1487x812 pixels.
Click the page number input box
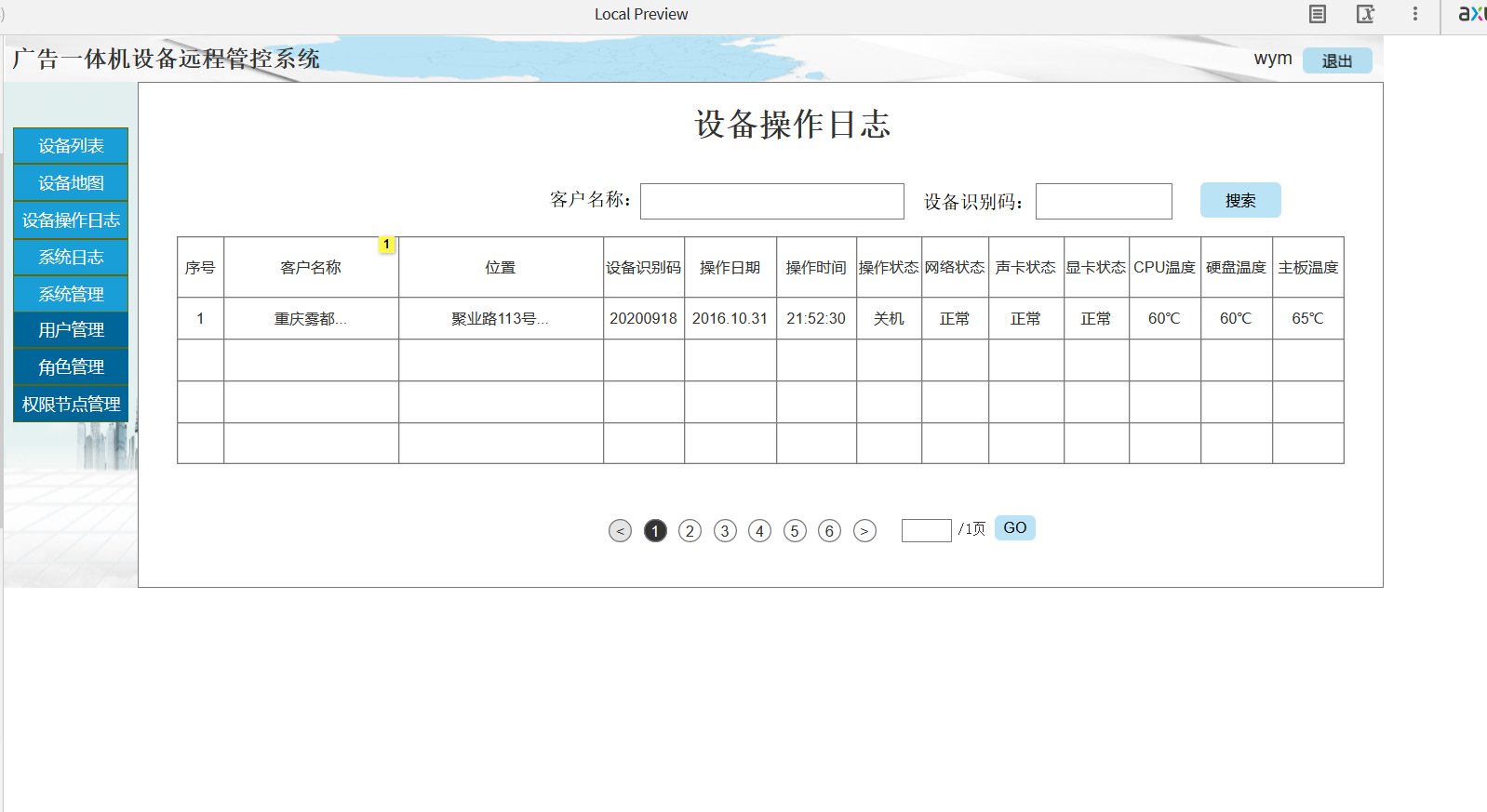tap(926, 530)
